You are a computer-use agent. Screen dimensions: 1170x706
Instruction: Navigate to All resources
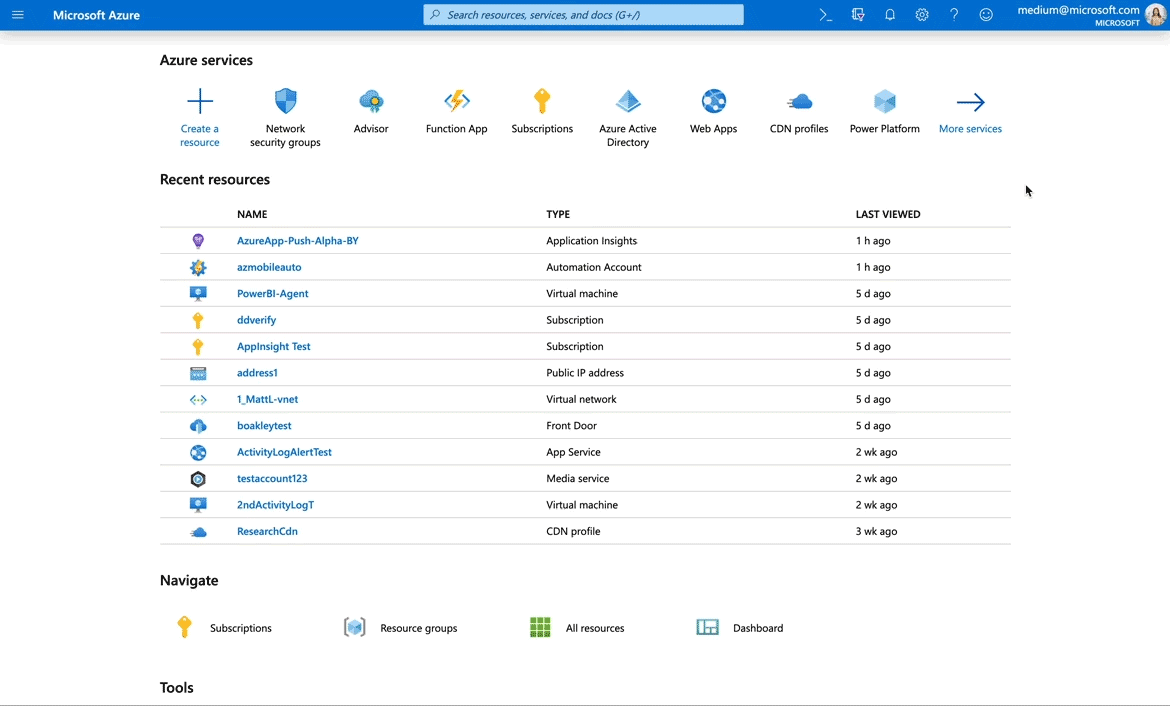click(x=595, y=628)
